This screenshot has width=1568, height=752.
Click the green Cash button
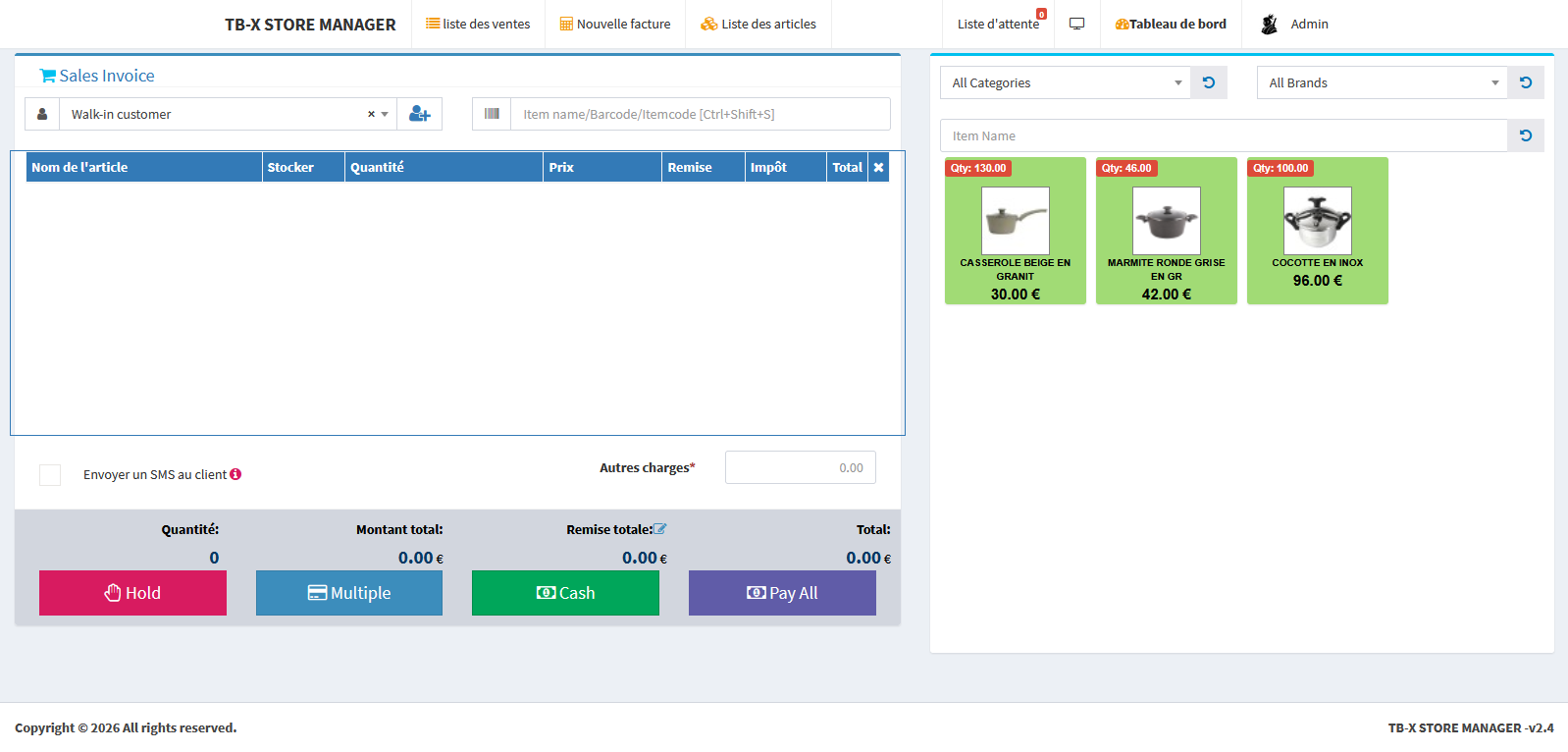click(565, 593)
